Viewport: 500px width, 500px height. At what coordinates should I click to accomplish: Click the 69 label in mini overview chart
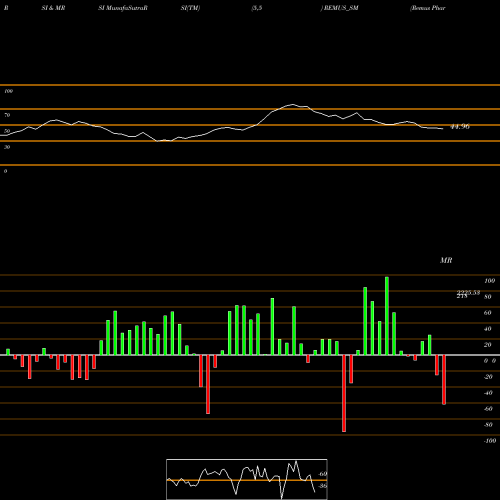[323, 474]
